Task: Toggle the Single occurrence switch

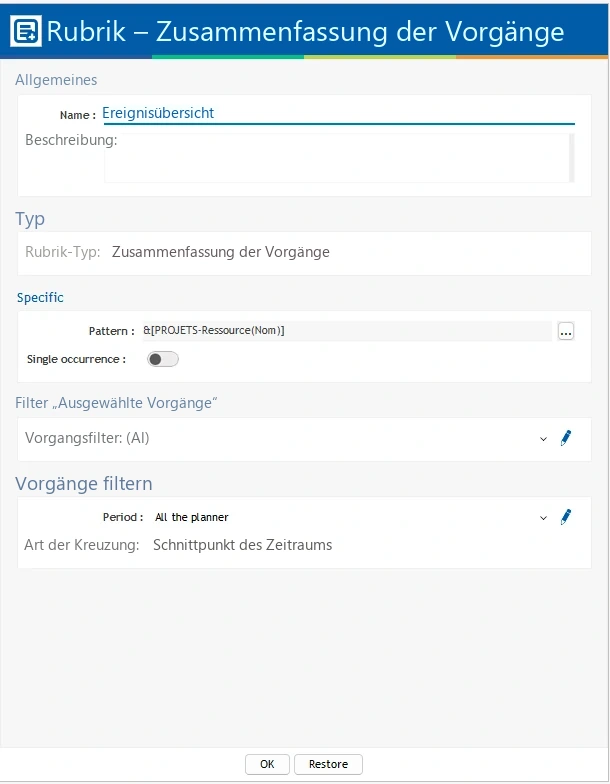Action: pyautogui.click(x=162, y=359)
